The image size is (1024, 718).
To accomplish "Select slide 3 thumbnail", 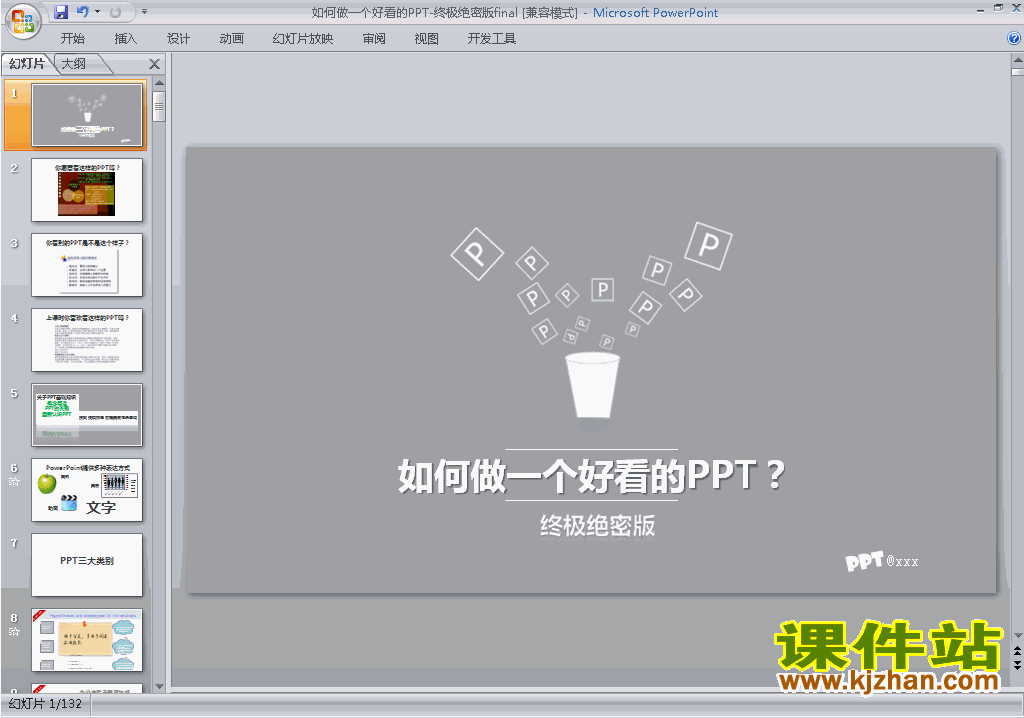I will pyautogui.click(x=87, y=265).
